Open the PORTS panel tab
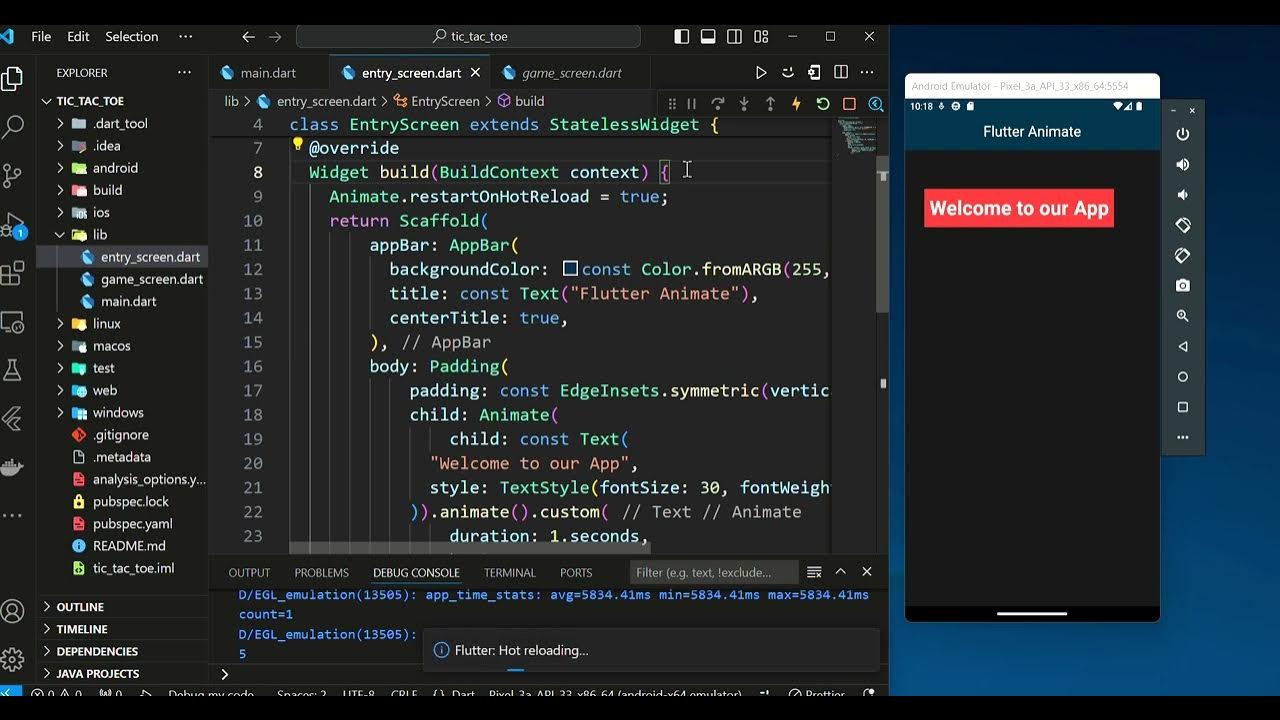 pyautogui.click(x=576, y=573)
